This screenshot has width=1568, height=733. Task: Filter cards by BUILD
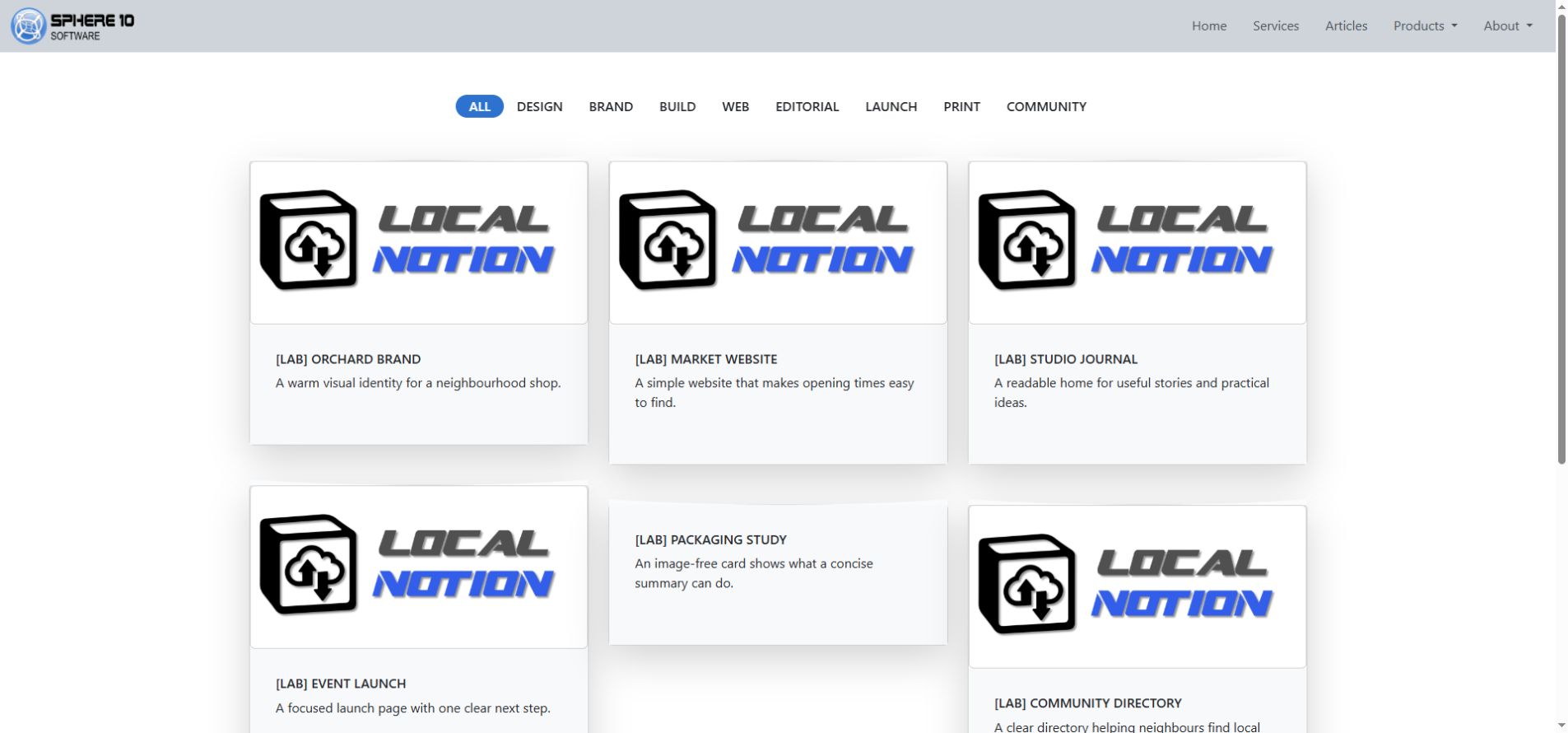(x=677, y=106)
